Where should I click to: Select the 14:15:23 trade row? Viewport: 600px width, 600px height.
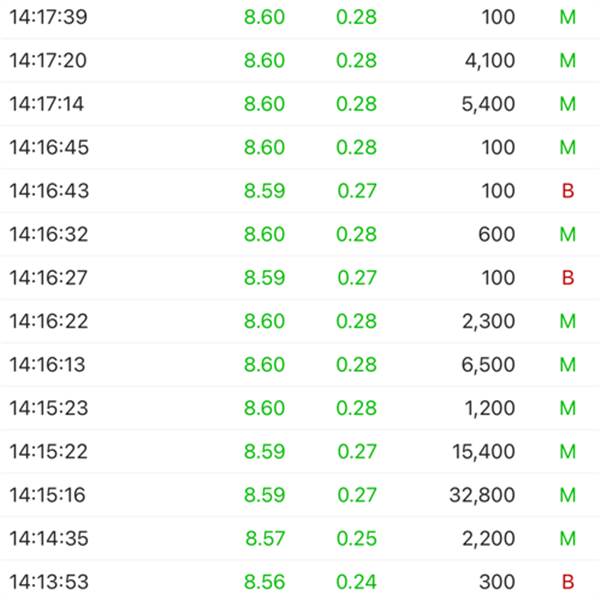click(300, 409)
